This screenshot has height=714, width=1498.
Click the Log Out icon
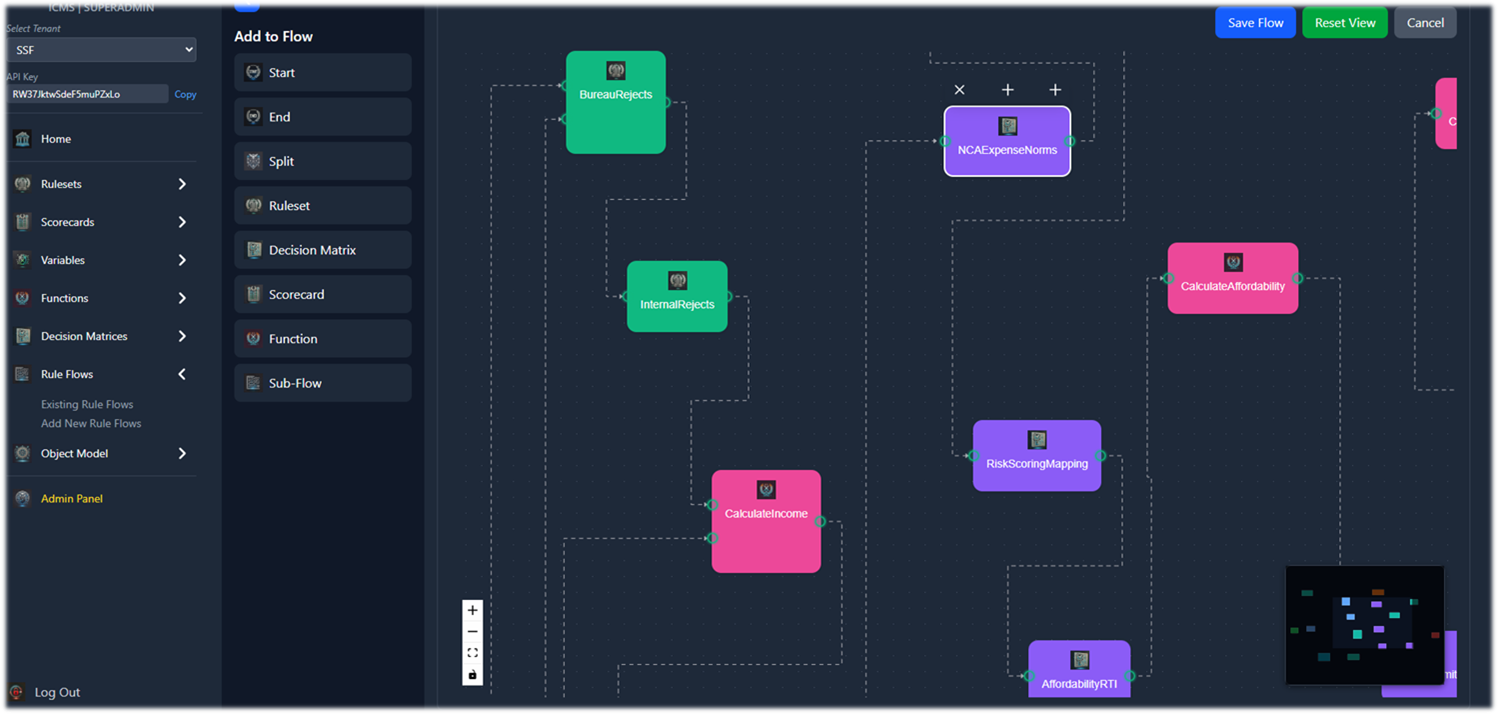pyautogui.click(x=17, y=692)
